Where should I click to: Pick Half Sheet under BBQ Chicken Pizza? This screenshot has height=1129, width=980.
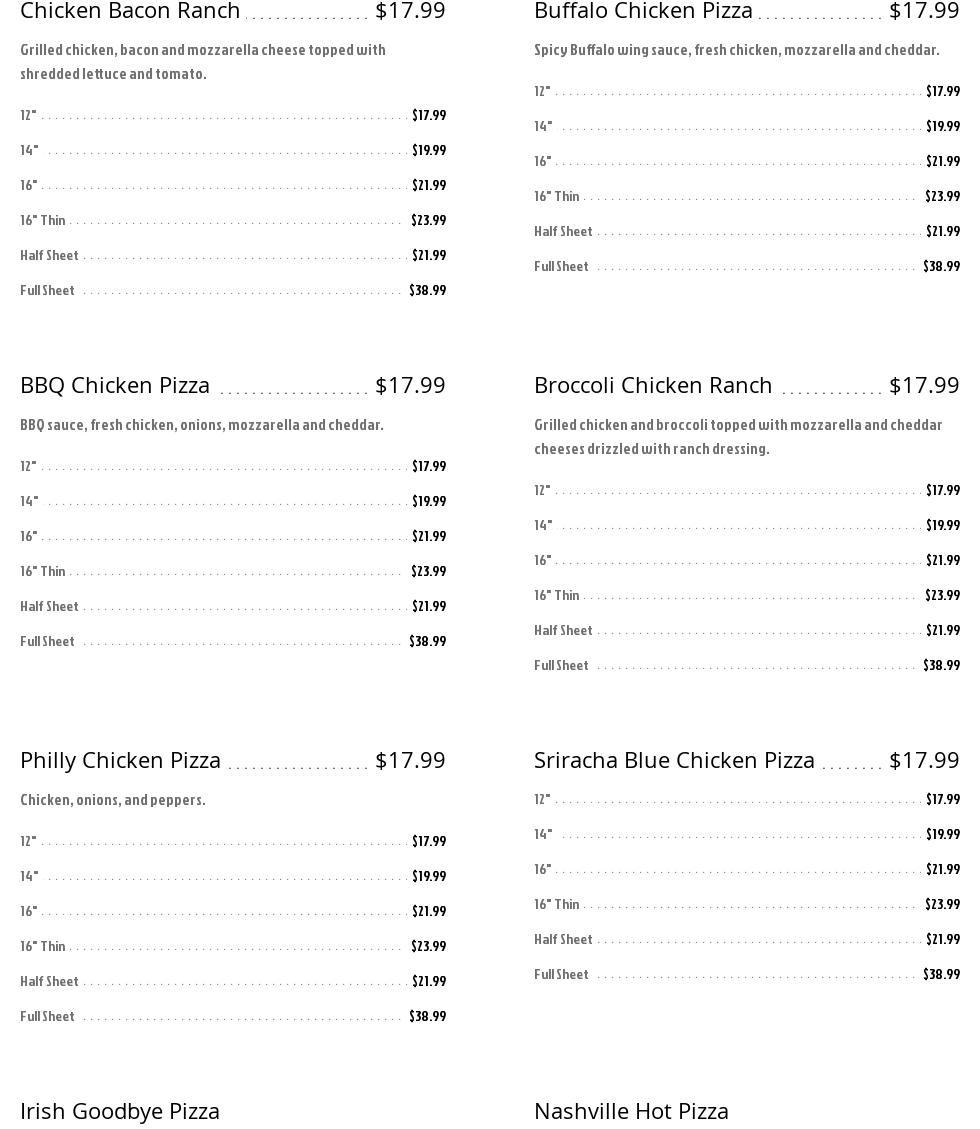(x=49, y=606)
